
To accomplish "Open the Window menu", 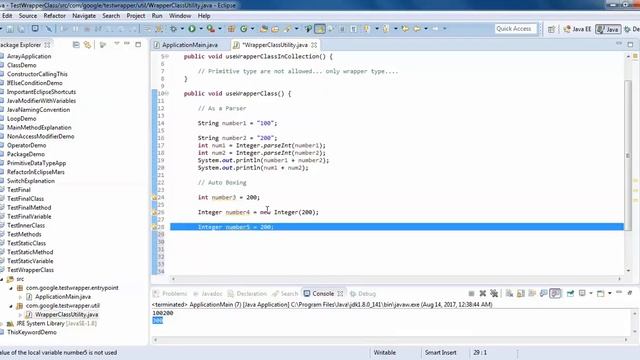I will click(x=180, y=16).
